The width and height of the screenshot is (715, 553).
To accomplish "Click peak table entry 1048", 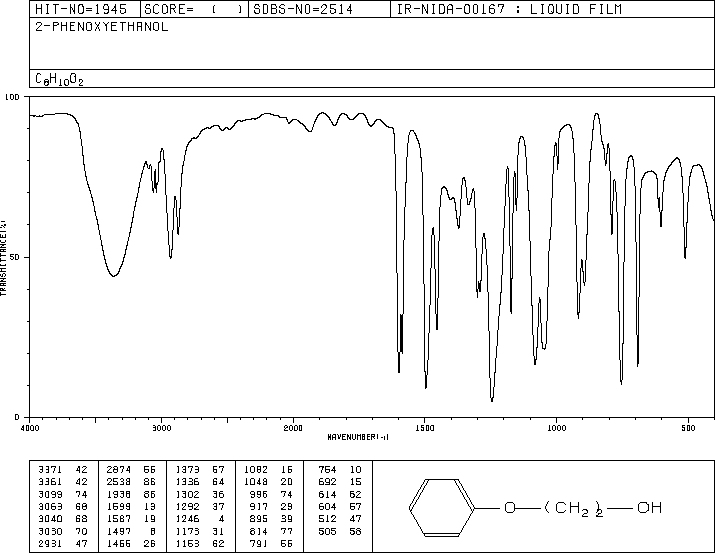I will (256, 481).
